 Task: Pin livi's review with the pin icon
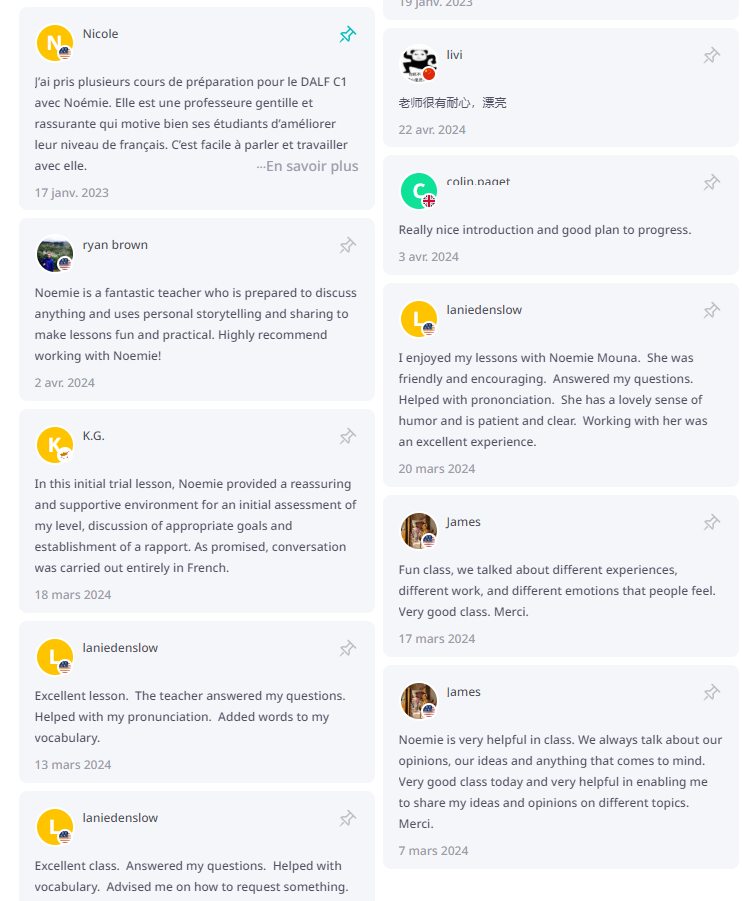(711, 56)
